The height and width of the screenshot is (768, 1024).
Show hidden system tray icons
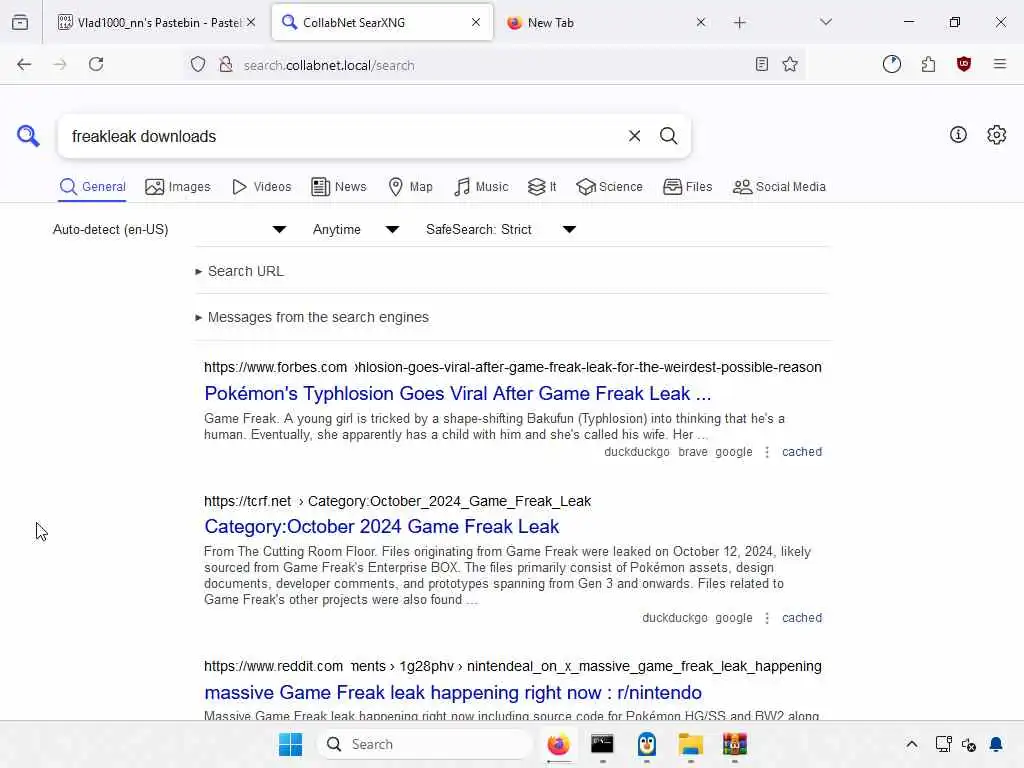point(912,744)
